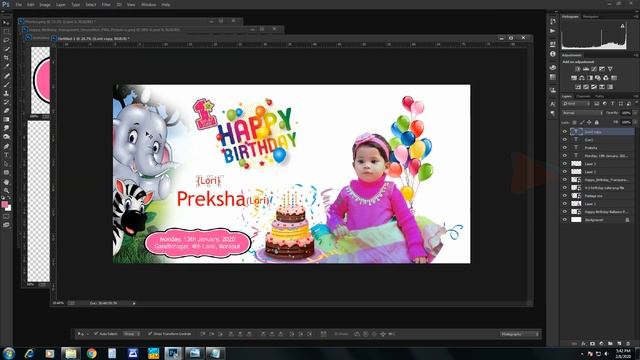Open status bar info arrow

[x=134, y=303]
